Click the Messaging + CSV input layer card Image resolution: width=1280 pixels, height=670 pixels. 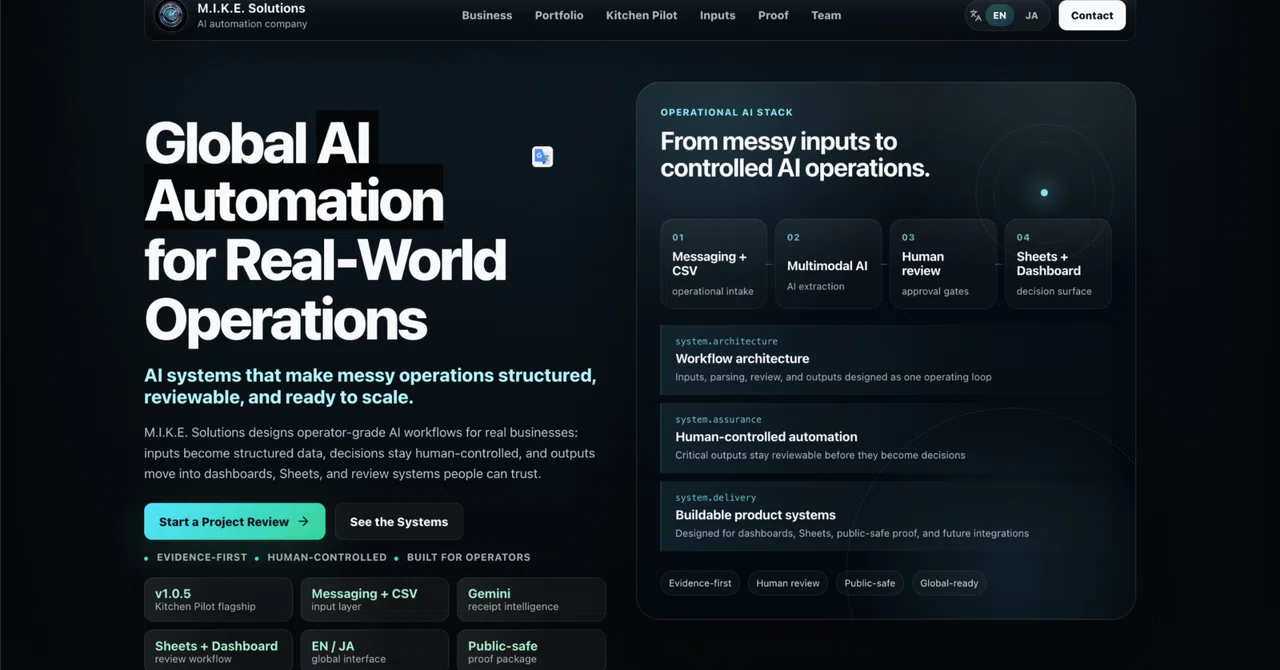coord(375,599)
